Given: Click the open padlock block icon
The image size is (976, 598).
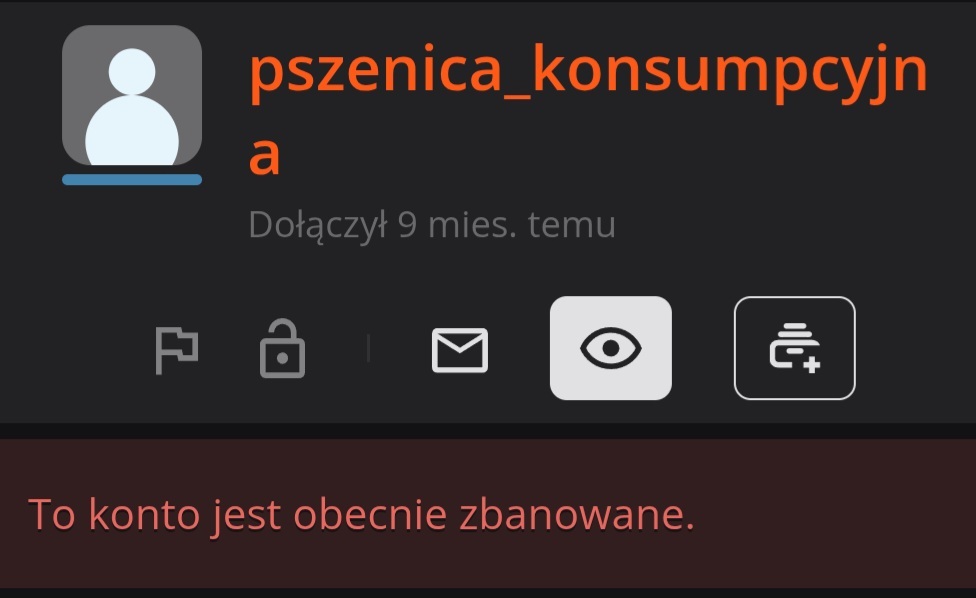Looking at the screenshot, I should pos(282,348).
